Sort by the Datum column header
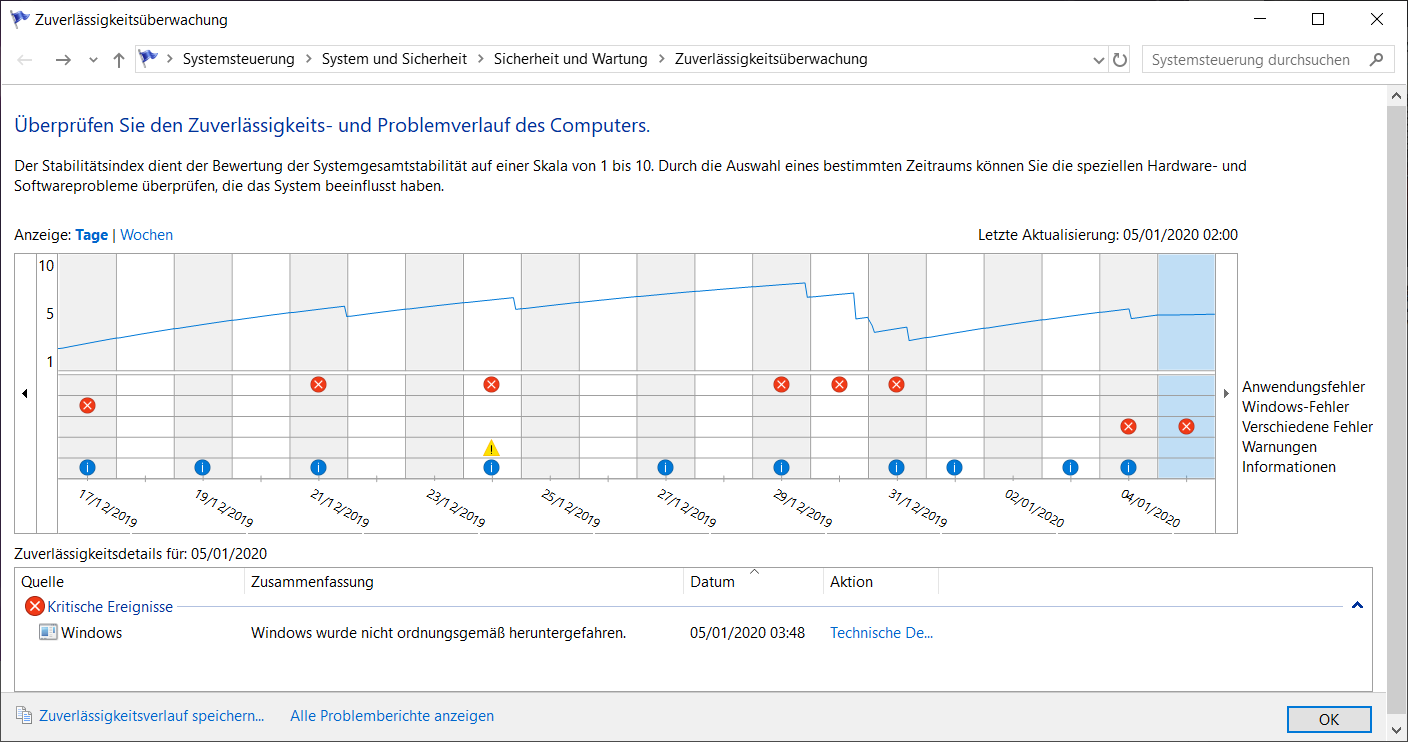The image size is (1408, 742). coord(712,582)
